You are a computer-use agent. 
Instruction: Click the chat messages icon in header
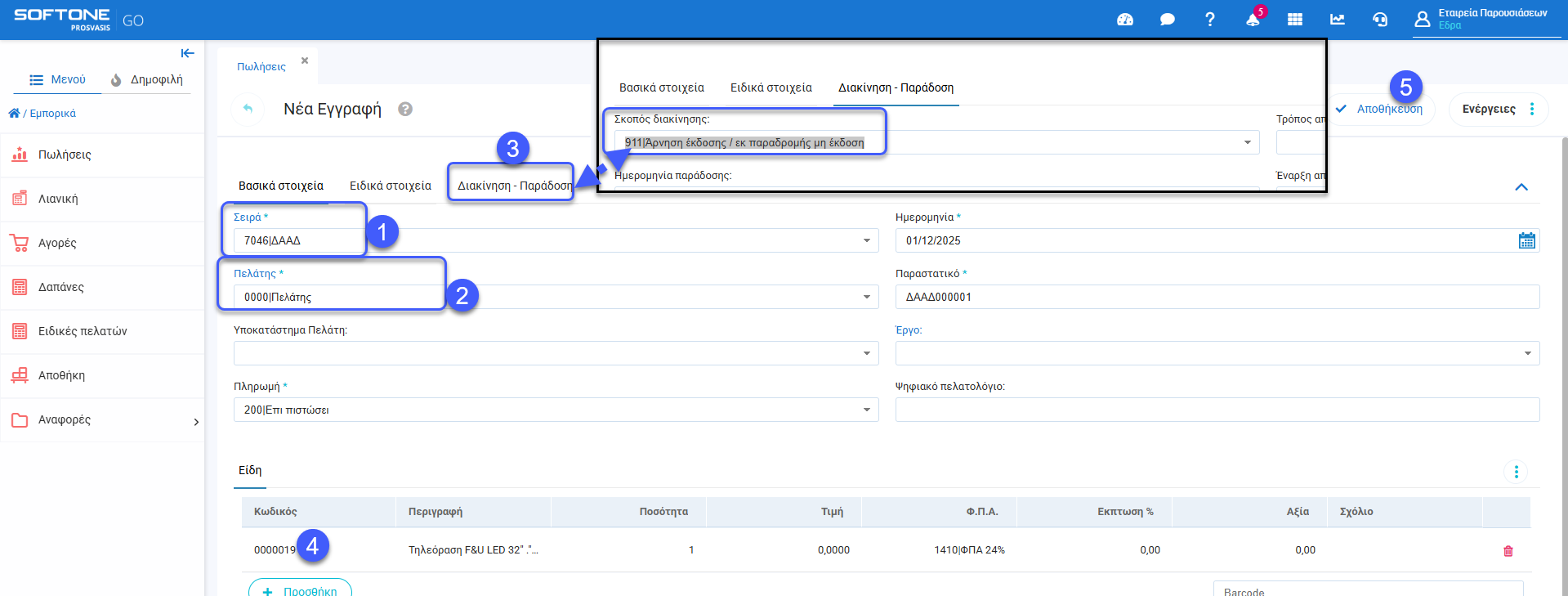(1167, 20)
